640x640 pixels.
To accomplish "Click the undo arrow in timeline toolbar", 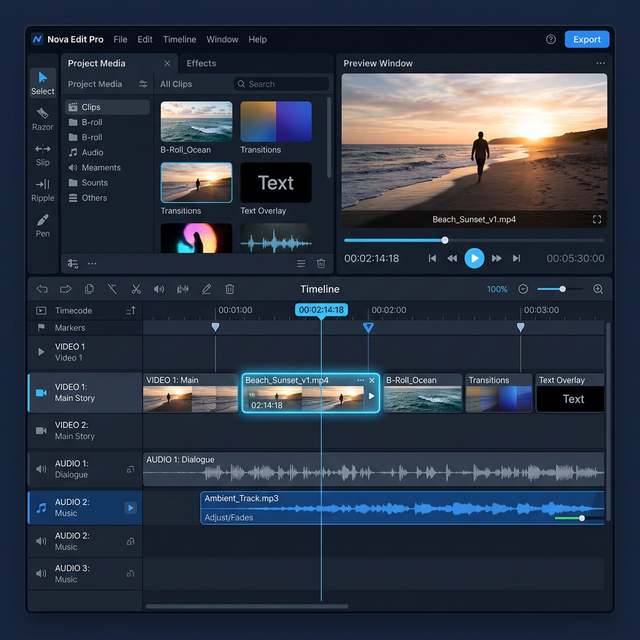I will click(42, 289).
